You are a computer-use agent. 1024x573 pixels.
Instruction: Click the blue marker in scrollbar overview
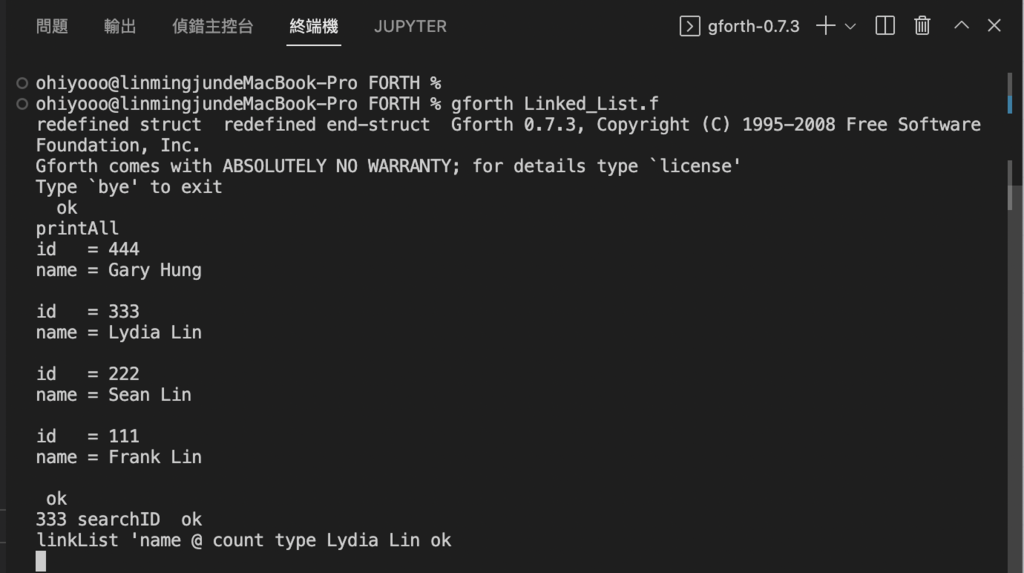point(1010,105)
